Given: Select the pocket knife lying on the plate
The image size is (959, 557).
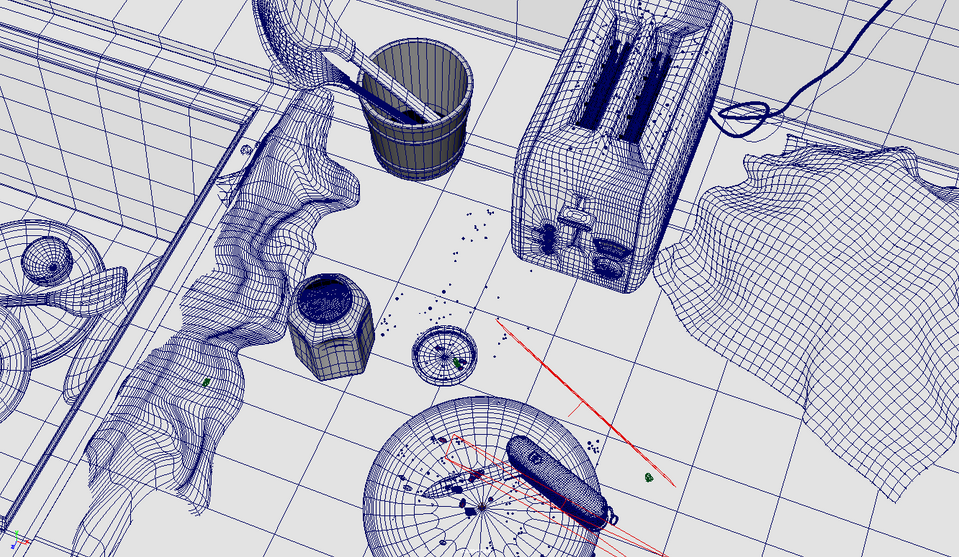Looking at the screenshot, I should (x=557, y=482).
